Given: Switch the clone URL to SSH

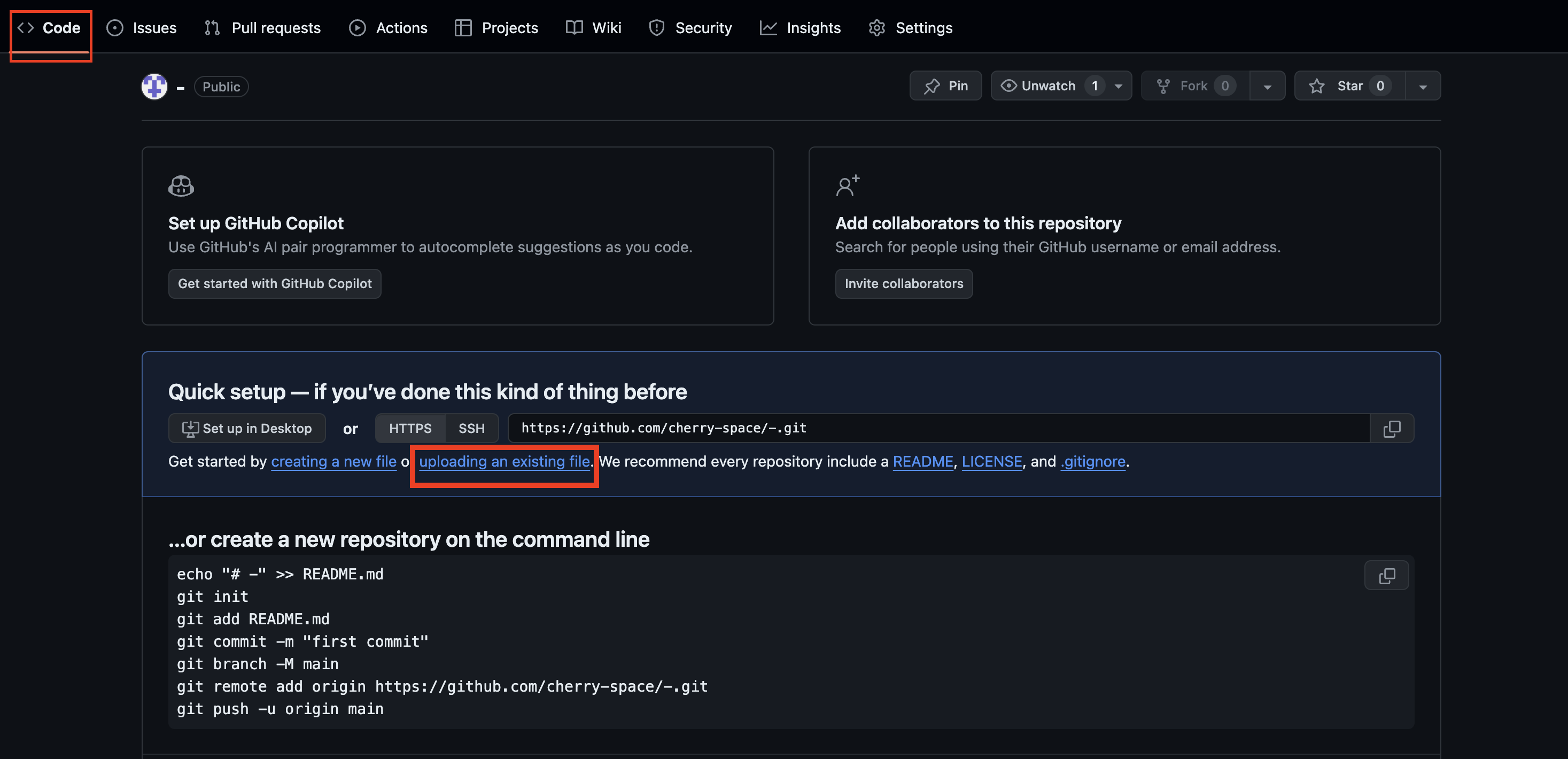Looking at the screenshot, I should pyautogui.click(x=471, y=429).
